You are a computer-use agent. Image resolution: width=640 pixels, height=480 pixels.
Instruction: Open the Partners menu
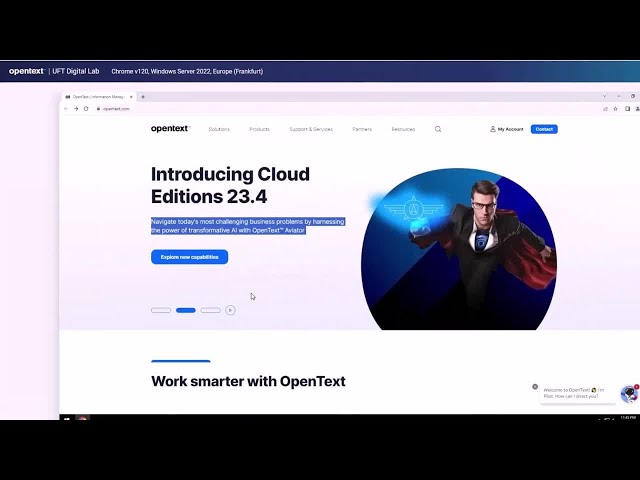pos(362,129)
